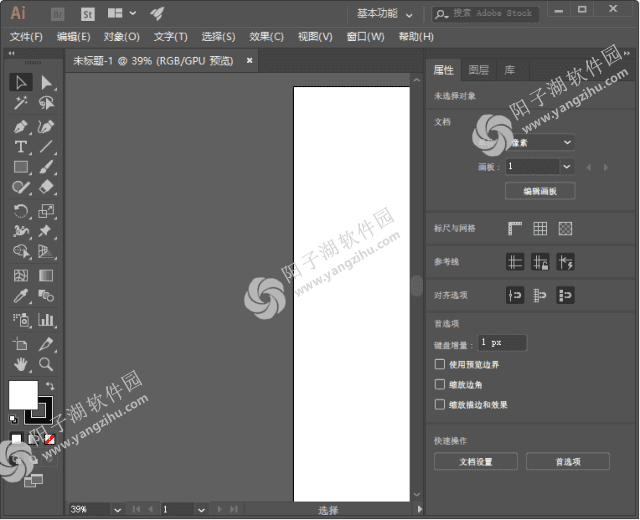
Task: Click the Adobe Stock search field
Action: 485,14
